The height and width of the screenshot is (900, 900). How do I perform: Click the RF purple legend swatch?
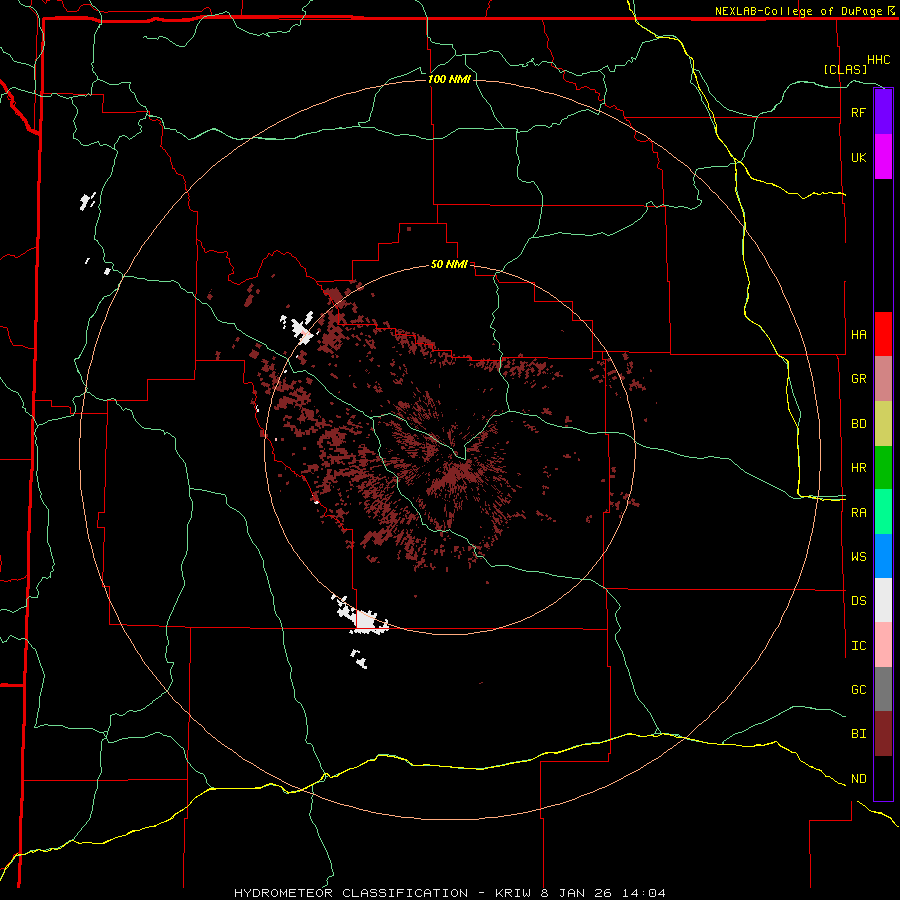883,112
